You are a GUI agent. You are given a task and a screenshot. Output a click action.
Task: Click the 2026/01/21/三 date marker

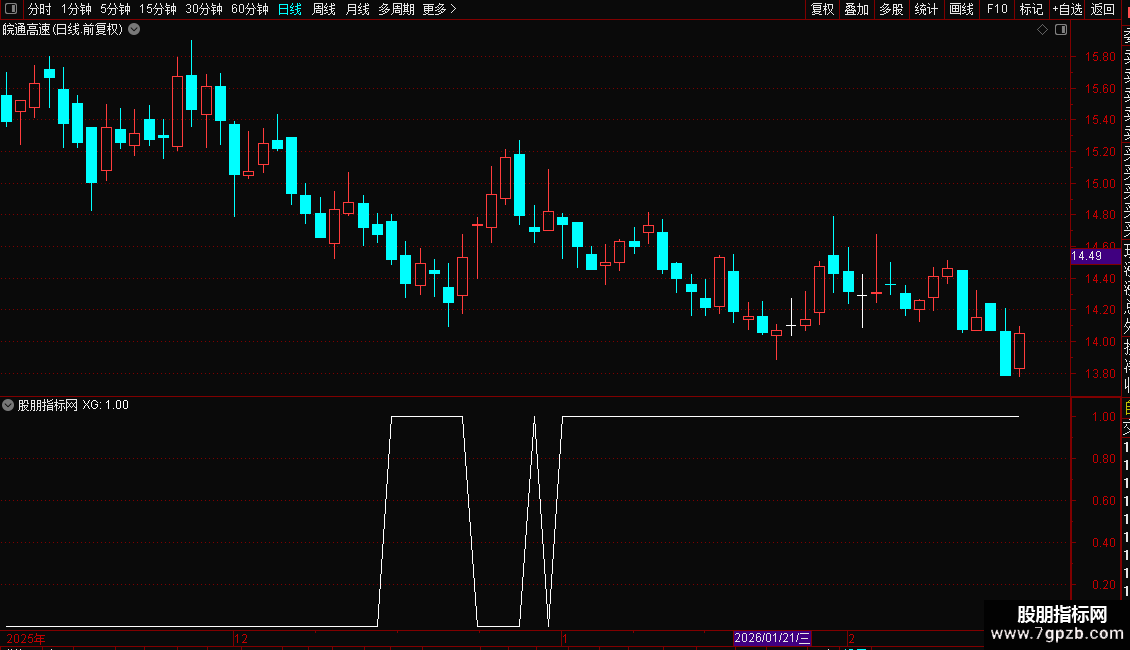coord(772,638)
